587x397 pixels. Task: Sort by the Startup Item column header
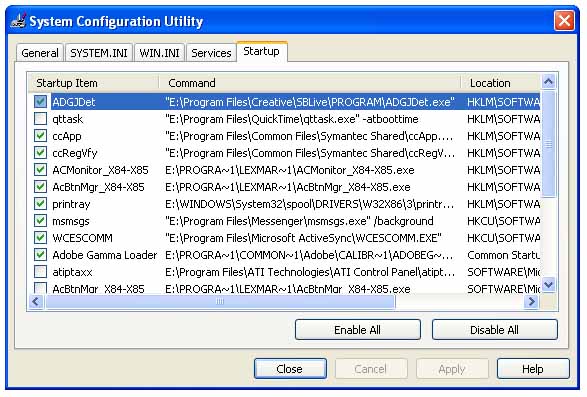point(94,83)
